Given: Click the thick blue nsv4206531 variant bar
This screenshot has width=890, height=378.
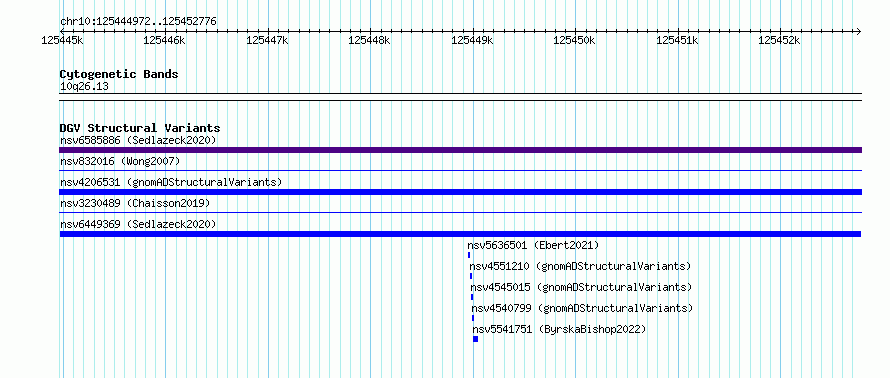Looking at the screenshot, I should click(x=460, y=192).
